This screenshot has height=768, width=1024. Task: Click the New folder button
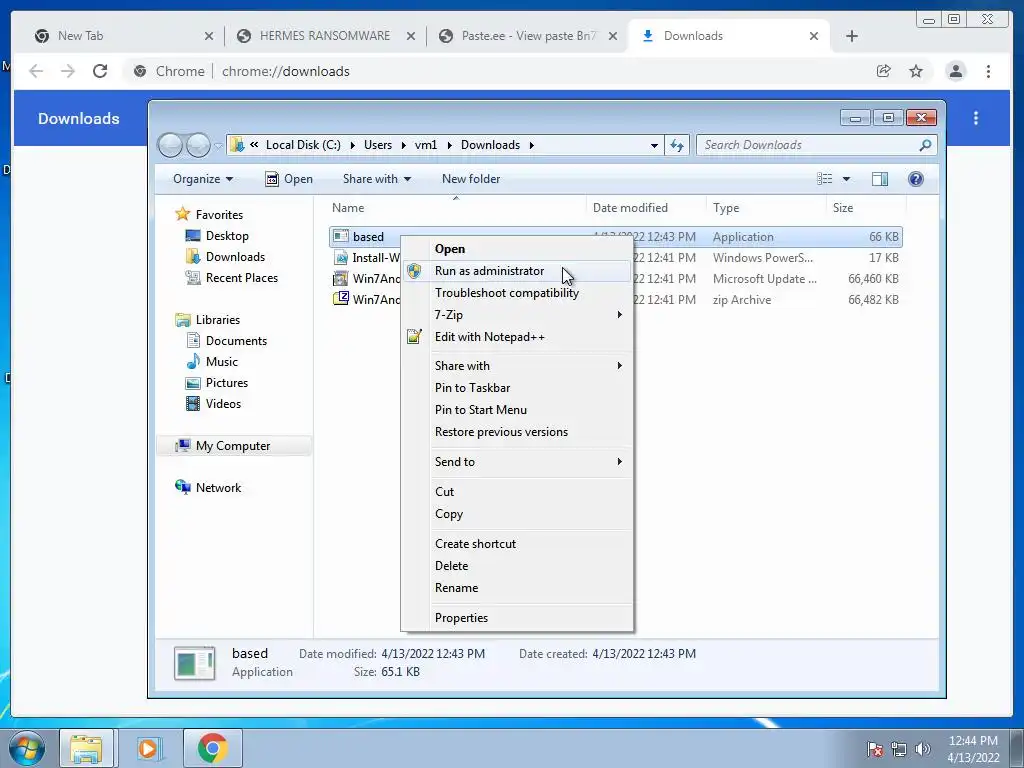471,179
